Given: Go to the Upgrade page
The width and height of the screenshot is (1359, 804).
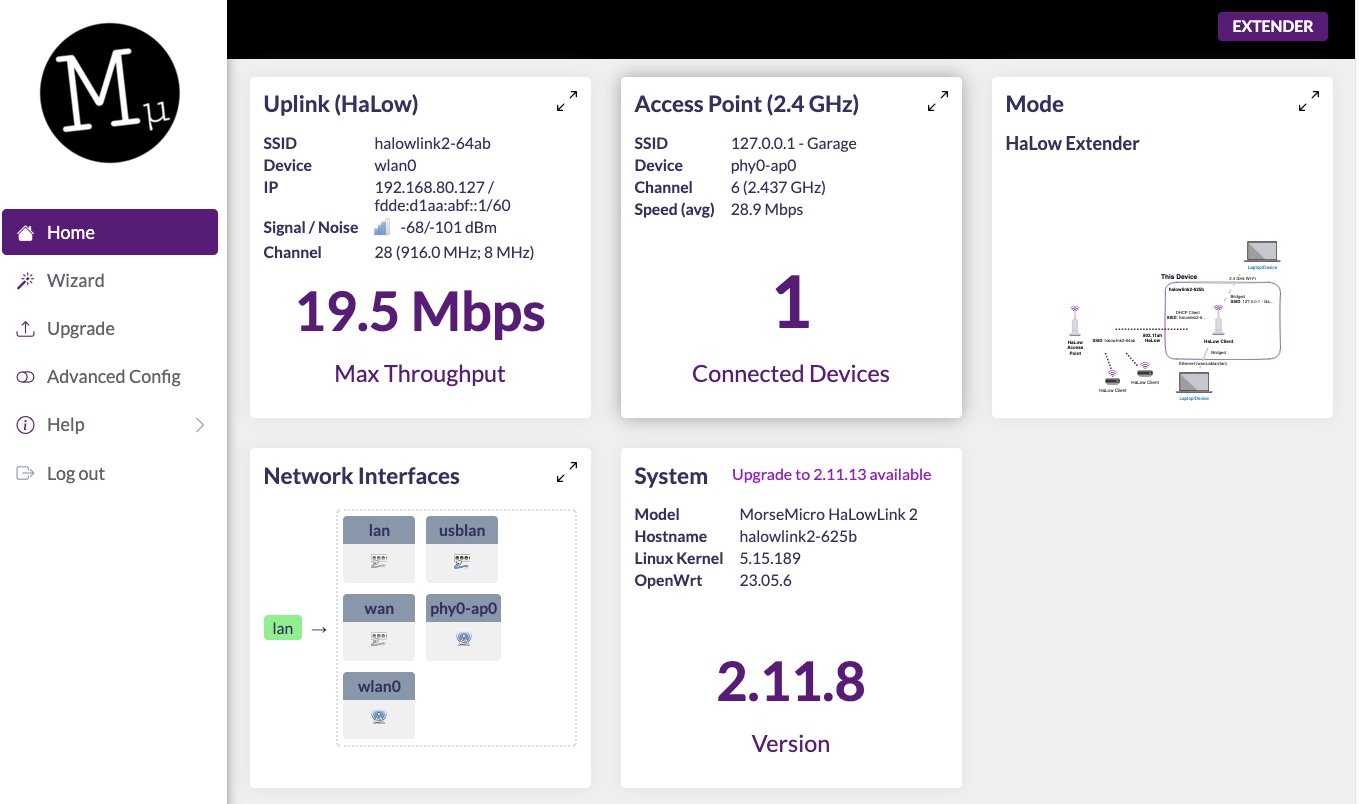Looking at the screenshot, I should (110, 328).
